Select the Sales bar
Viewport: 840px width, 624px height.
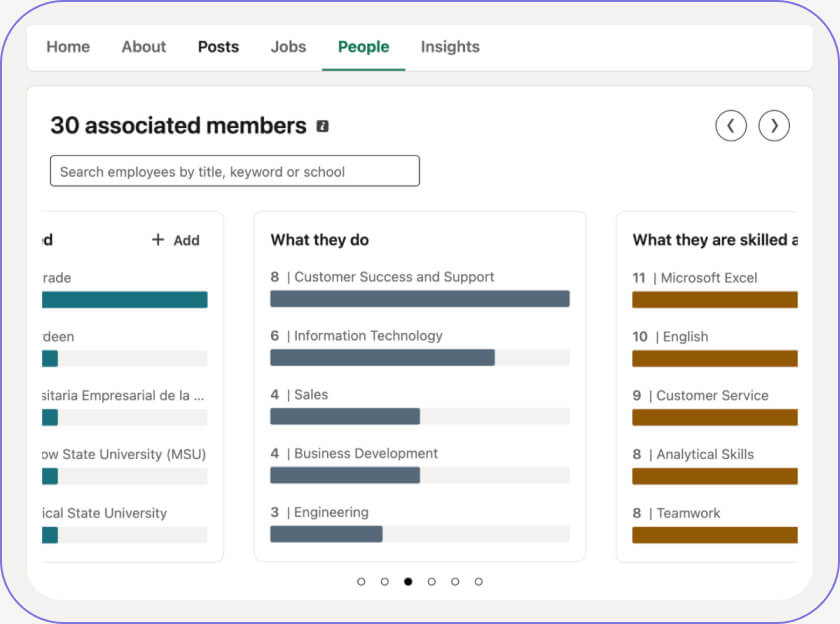pos(419,416)
